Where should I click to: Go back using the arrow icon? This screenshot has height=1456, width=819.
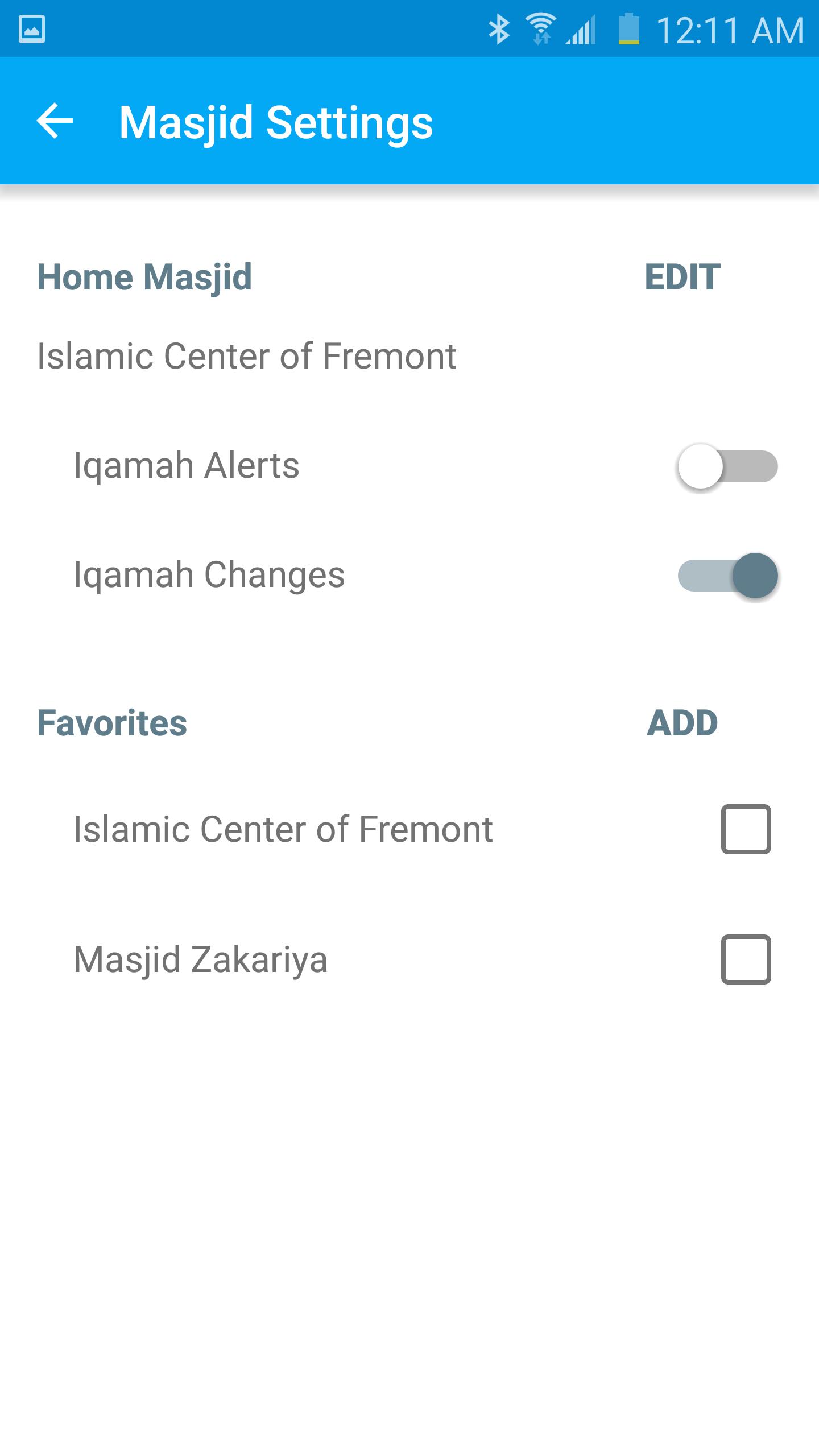click(x=55, y=121)
